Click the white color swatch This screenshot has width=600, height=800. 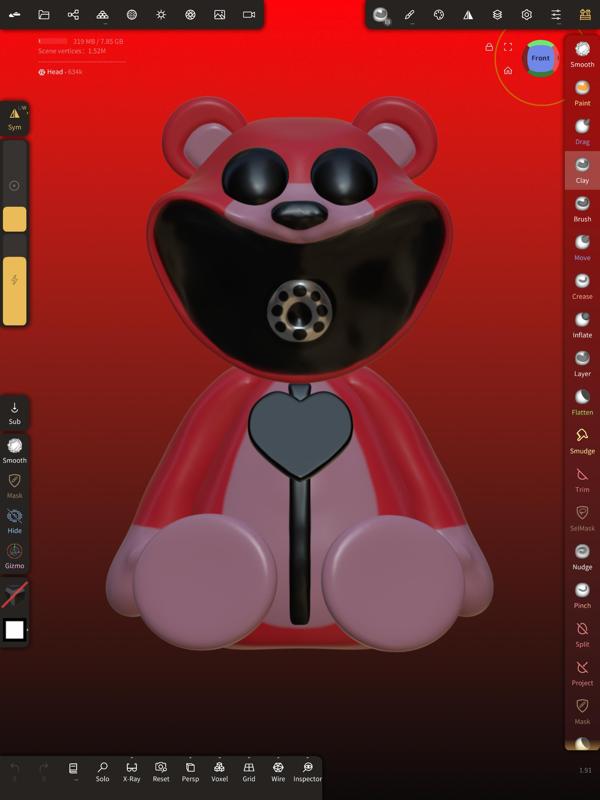click(14, 630)
